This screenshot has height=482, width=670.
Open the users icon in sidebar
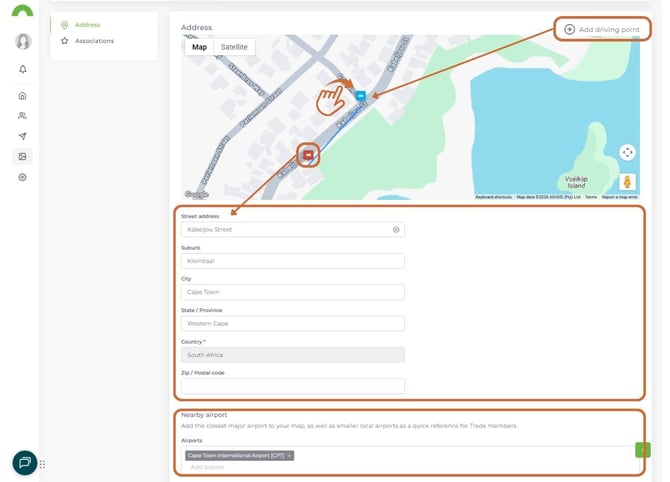pos(22,116)
